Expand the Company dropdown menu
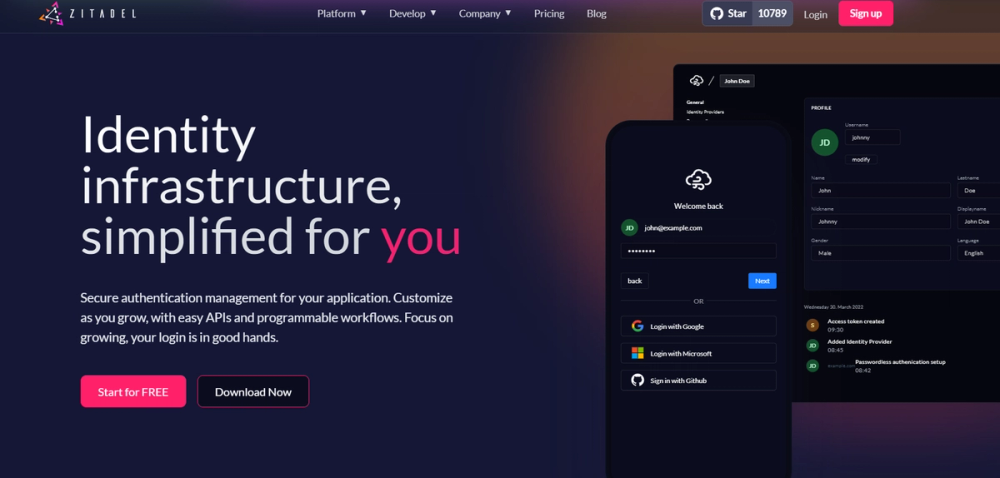The height and width of the screenshot is (478, 1000). point(485,13)
